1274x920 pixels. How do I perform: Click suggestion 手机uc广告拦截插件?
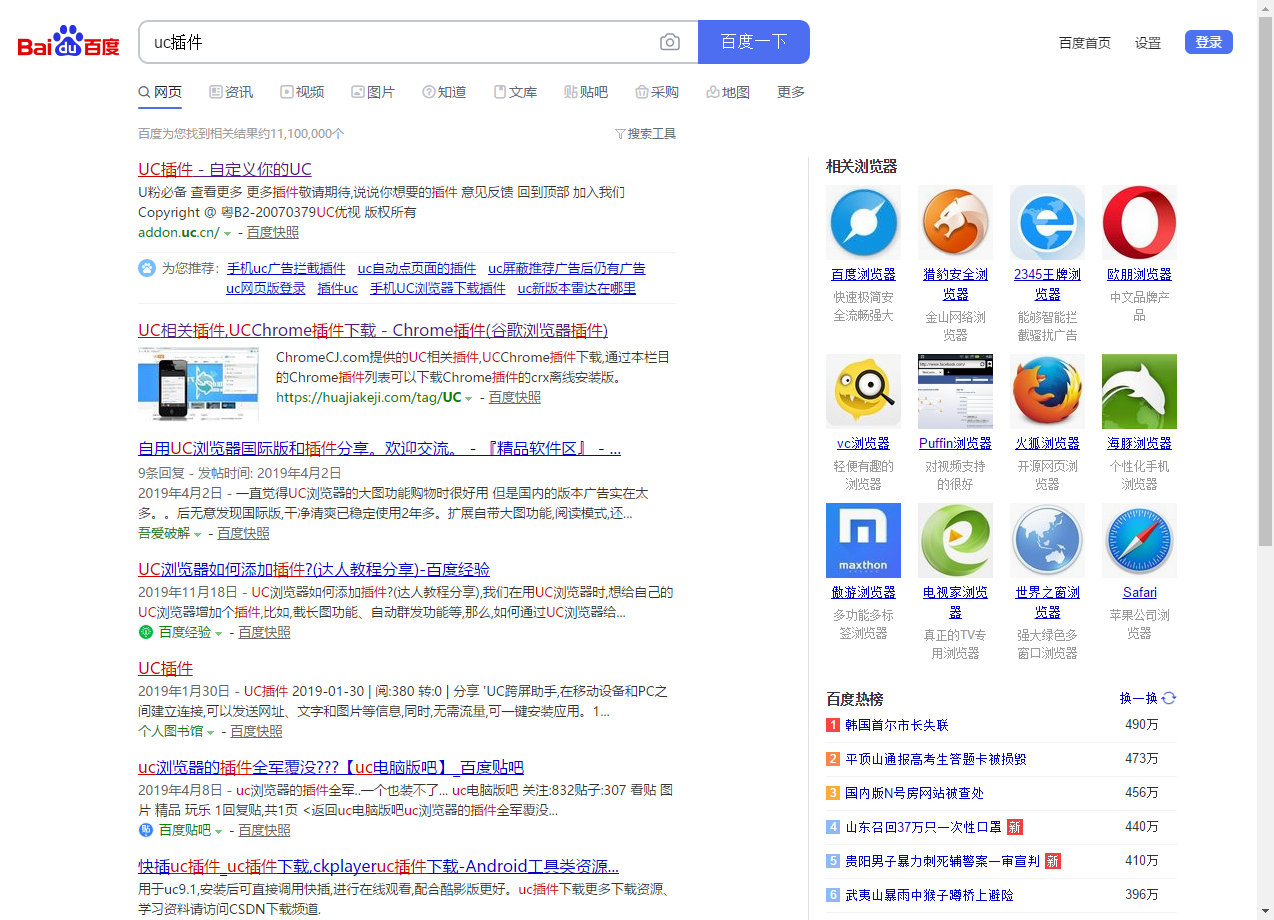286,268
